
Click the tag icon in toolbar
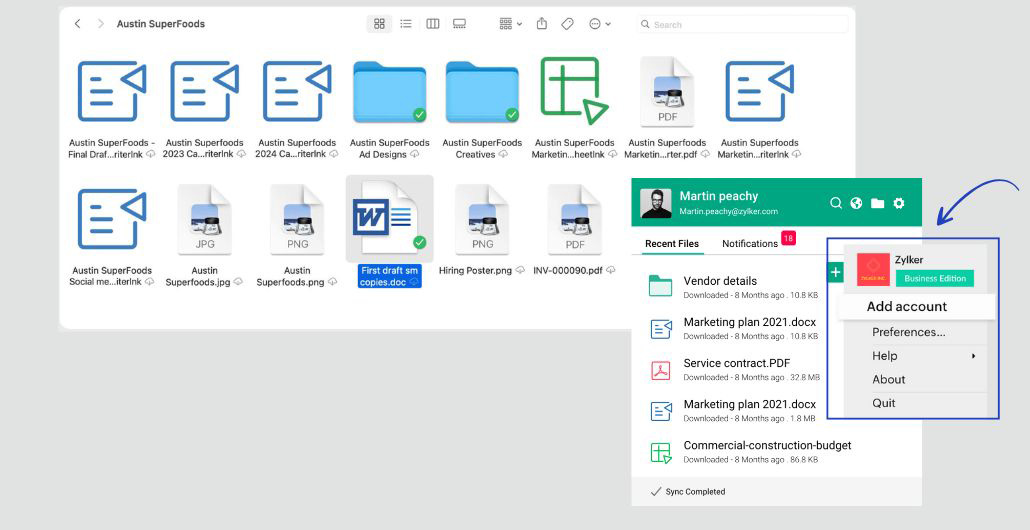[568, 24]
